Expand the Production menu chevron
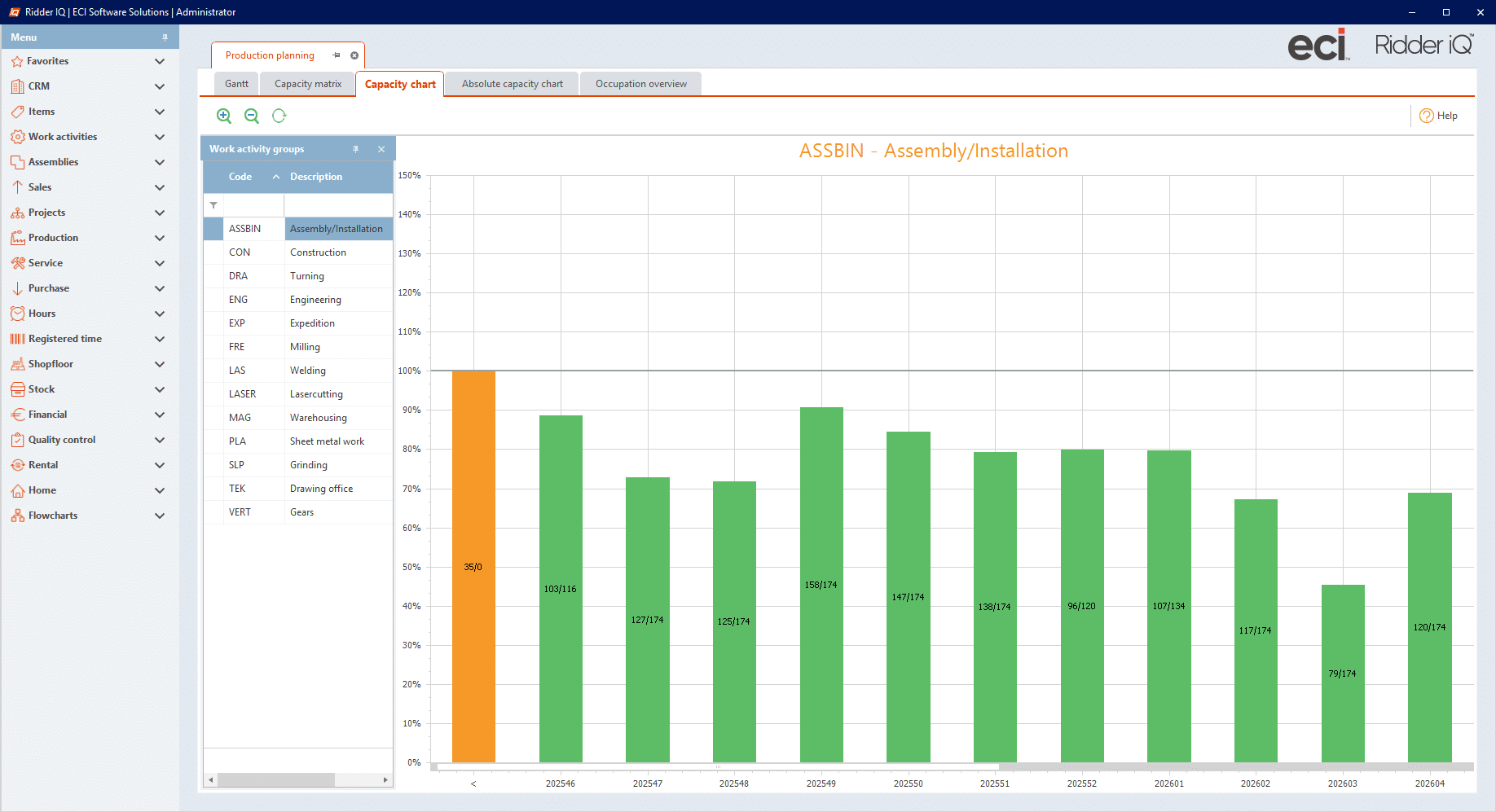1496x812 pixels. 160,238
